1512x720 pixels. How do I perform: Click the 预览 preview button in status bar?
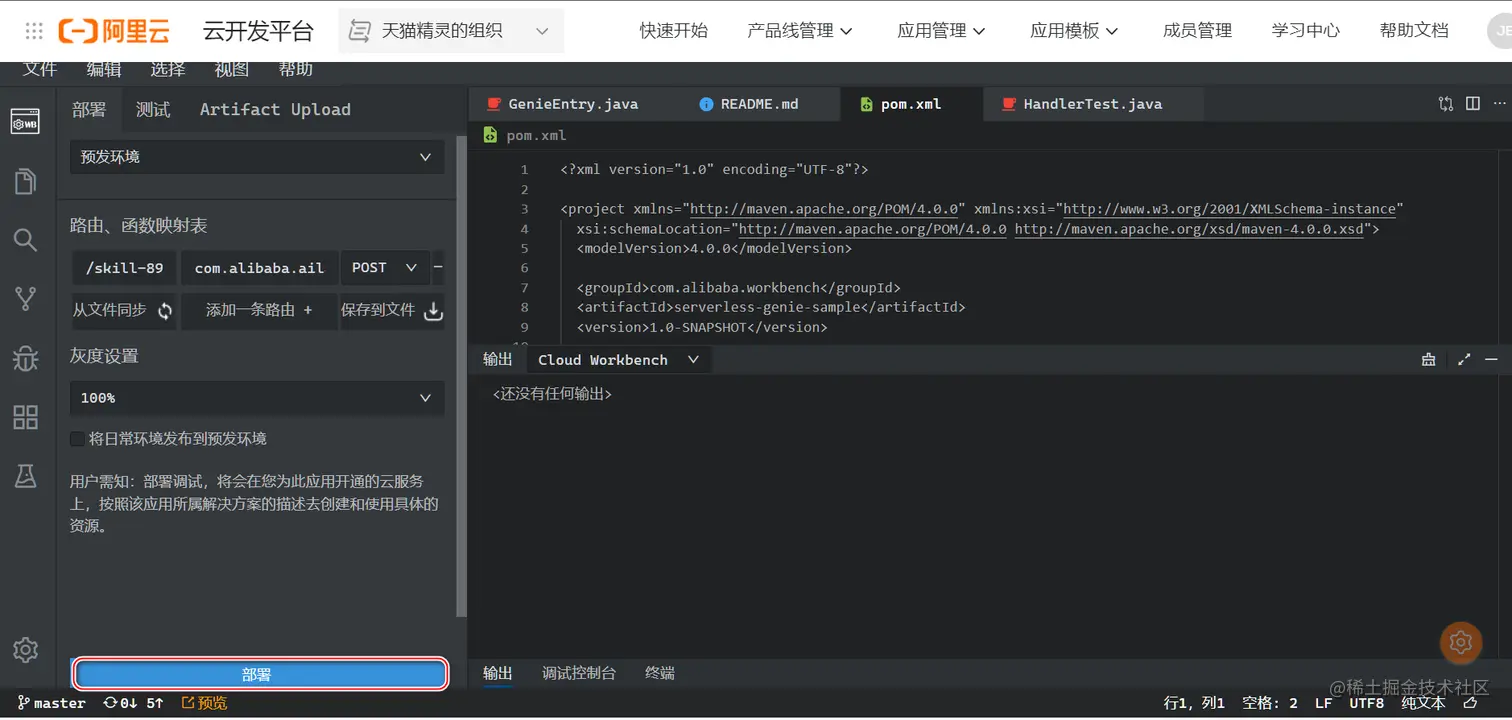(204, 703)
